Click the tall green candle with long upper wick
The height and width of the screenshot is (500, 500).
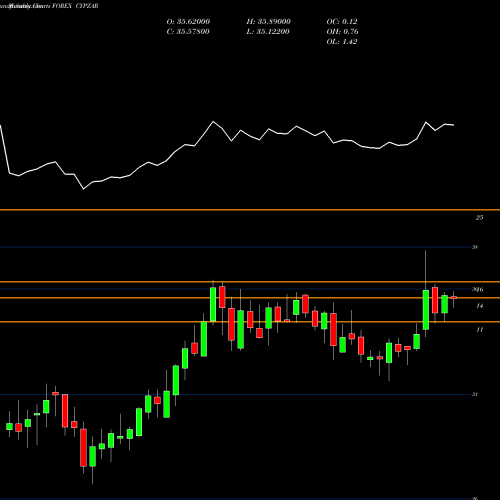[x=426, y=310]
